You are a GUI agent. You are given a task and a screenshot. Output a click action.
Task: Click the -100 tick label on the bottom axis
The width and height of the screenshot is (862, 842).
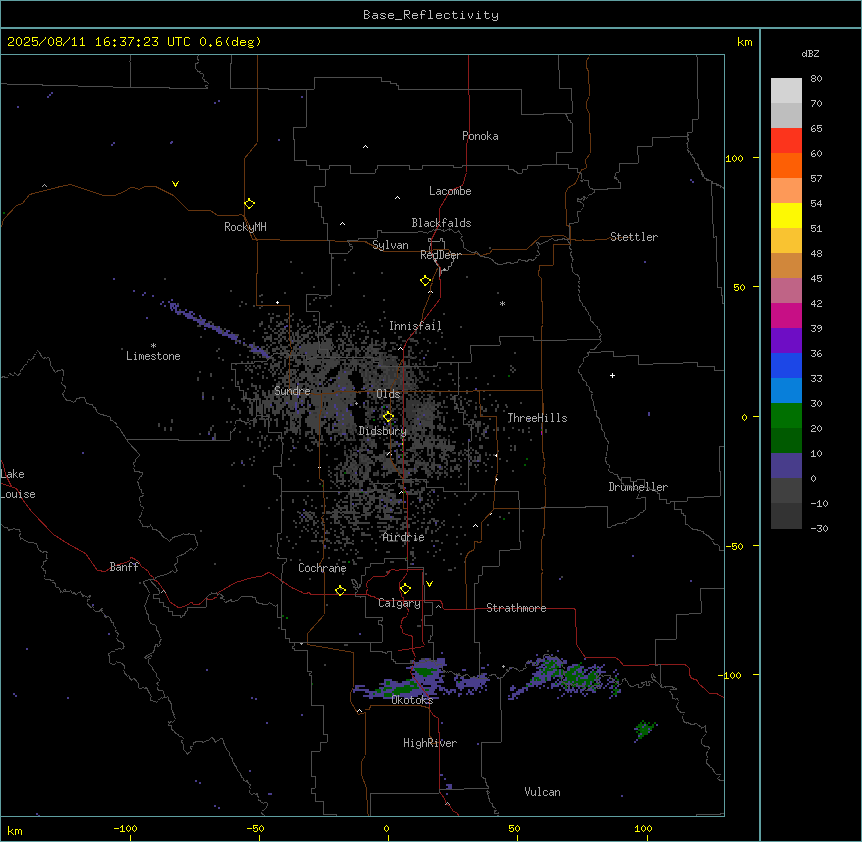tap(125, 828)
